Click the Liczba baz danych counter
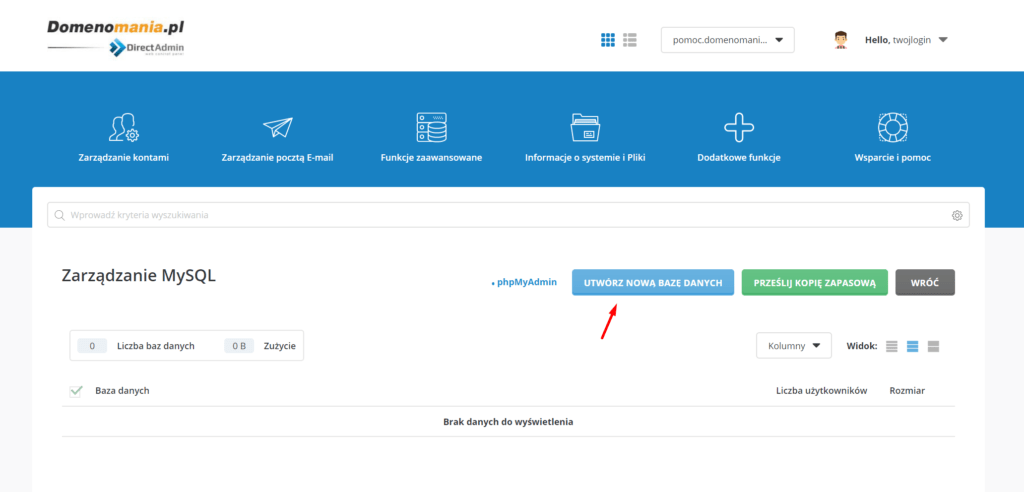The image size is (1024, 492). pos(136,346)
